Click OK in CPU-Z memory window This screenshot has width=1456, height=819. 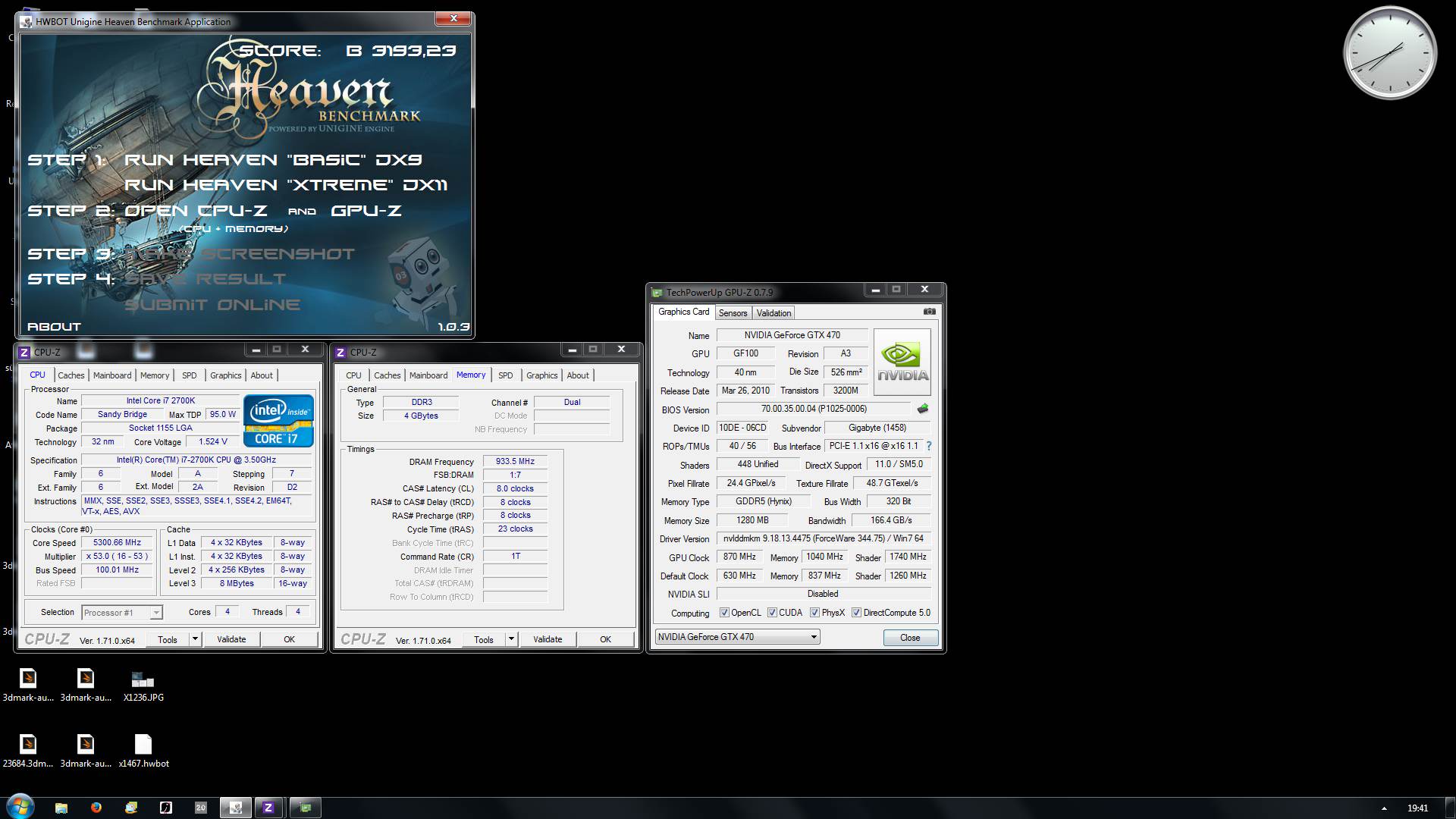[x=605, y=639]
